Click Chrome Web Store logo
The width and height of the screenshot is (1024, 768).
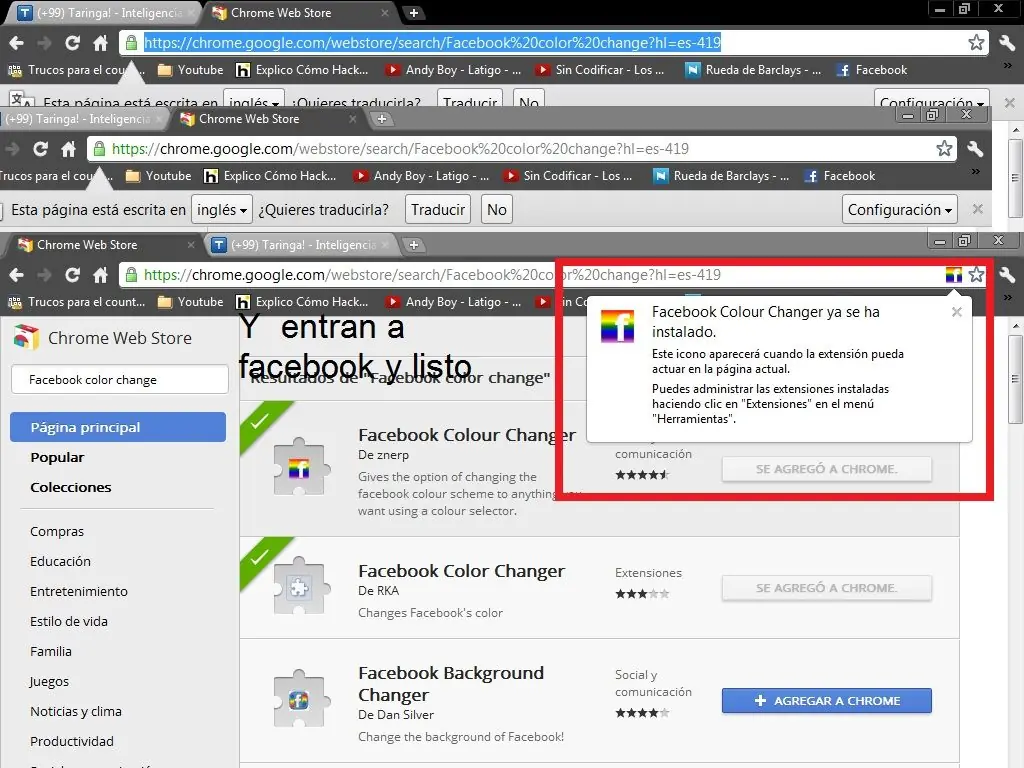103,338
